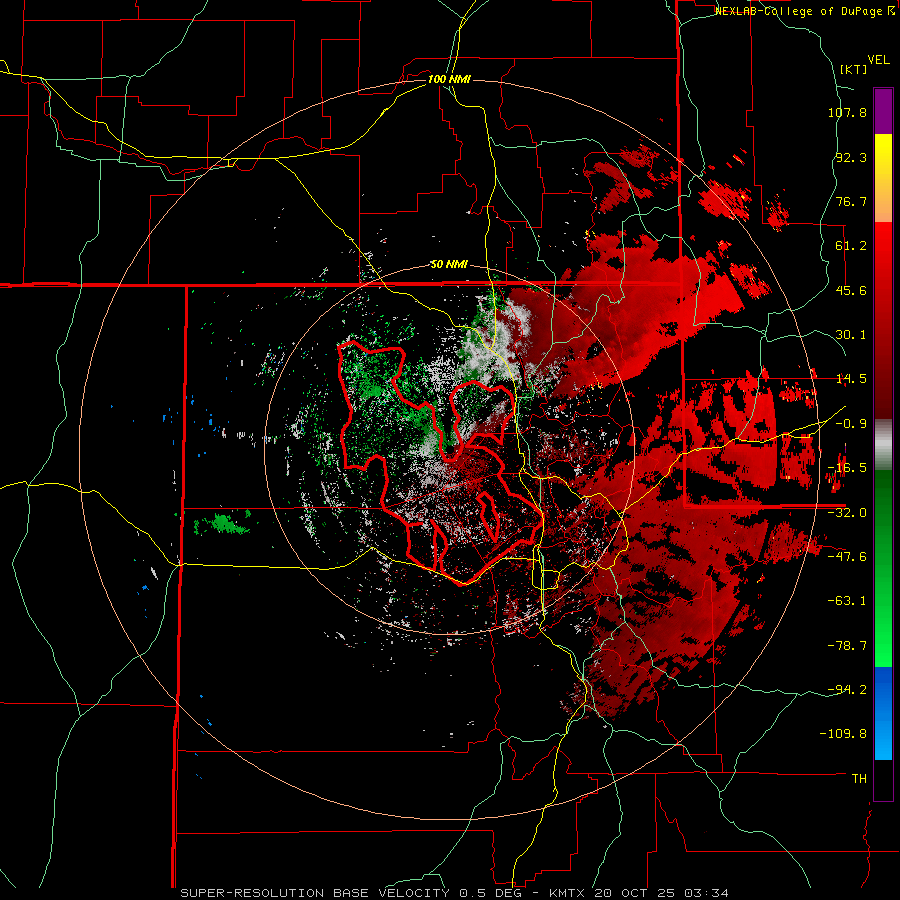Click the black TH color bar segment
This screenshot has width=900, height=900.
[883, 779]
